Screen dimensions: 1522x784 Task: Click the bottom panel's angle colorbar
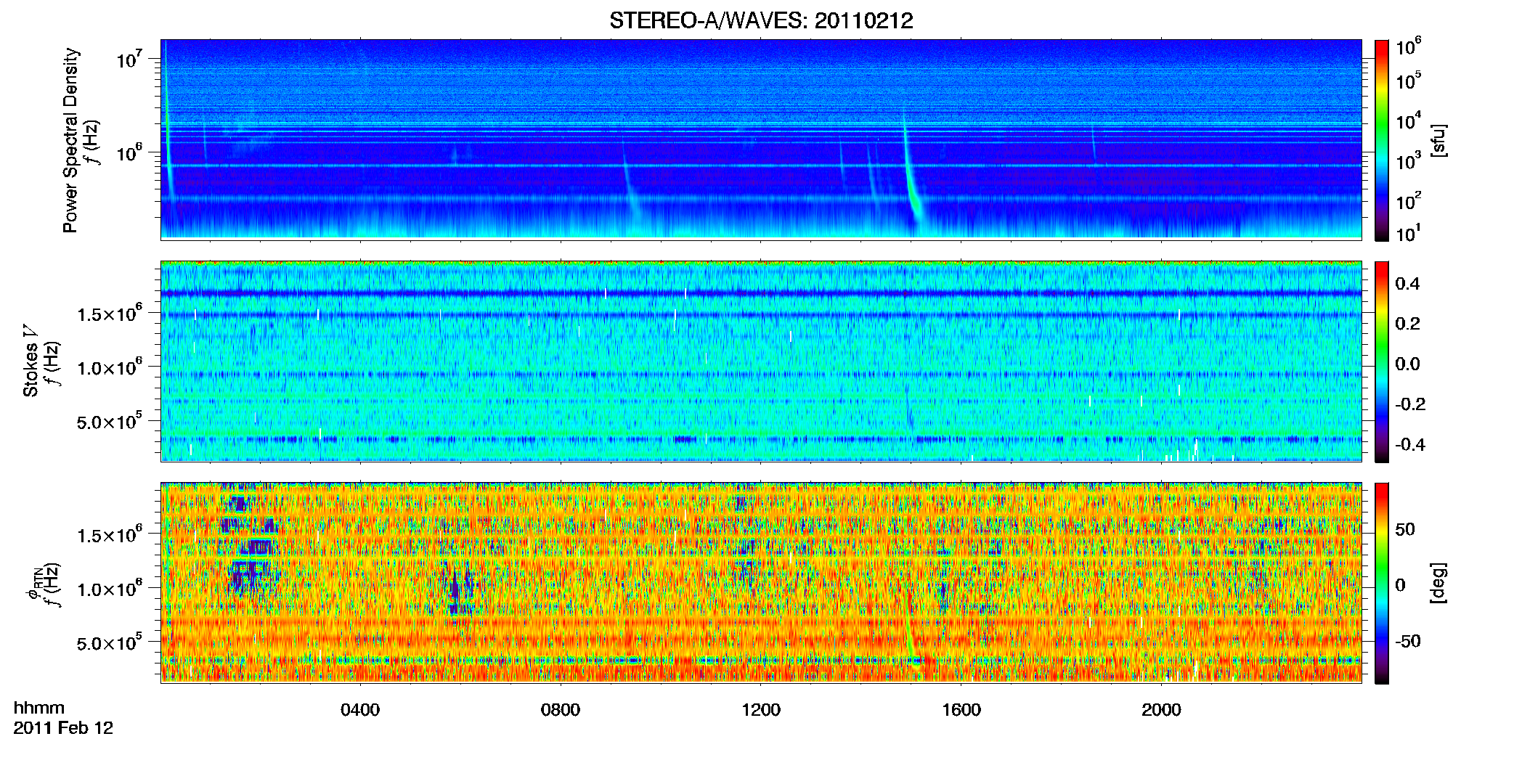[x=1382, y=583]
